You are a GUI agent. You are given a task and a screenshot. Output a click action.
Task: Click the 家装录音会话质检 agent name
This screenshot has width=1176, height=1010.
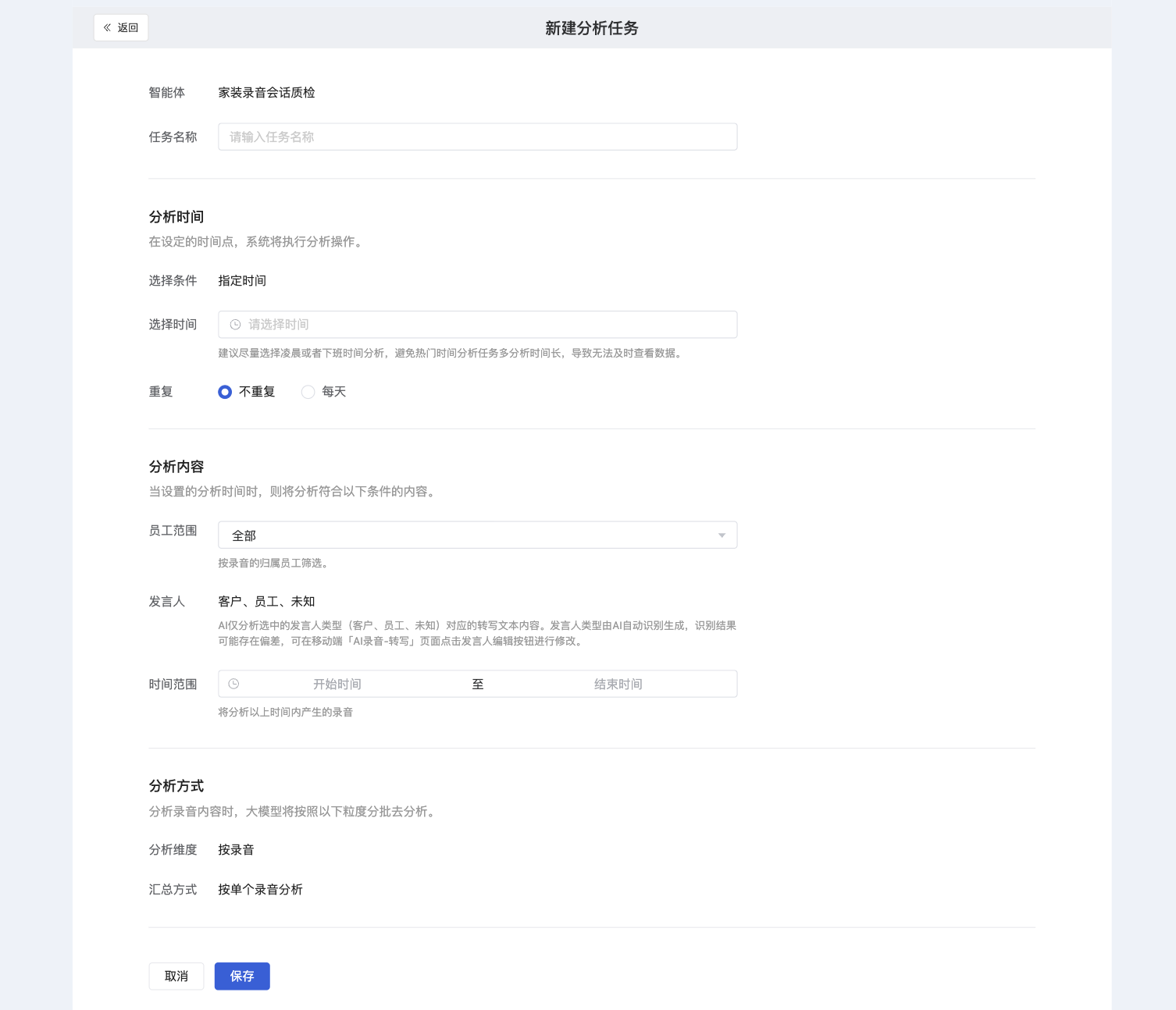pyautogui.click(x=266, y=93)
